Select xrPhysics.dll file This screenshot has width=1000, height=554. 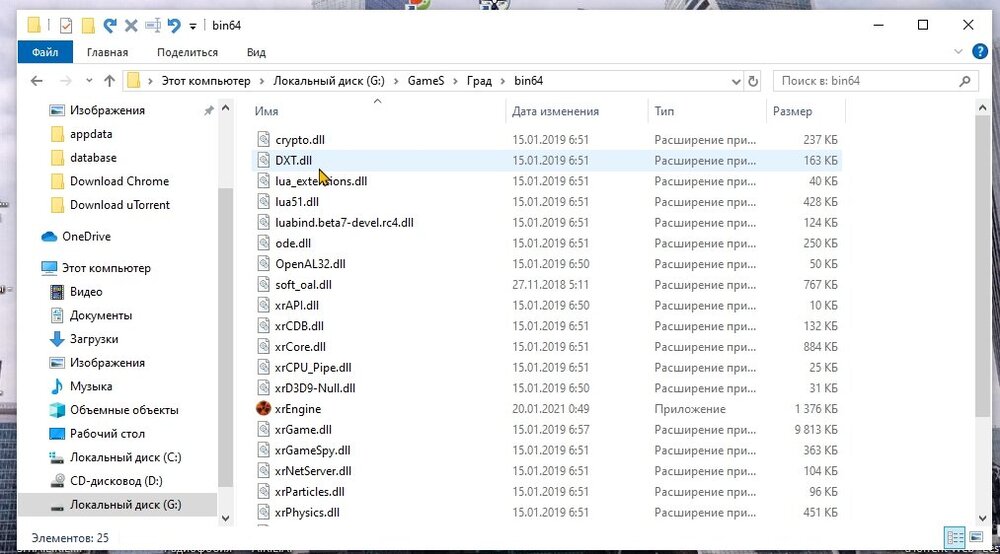307,513
